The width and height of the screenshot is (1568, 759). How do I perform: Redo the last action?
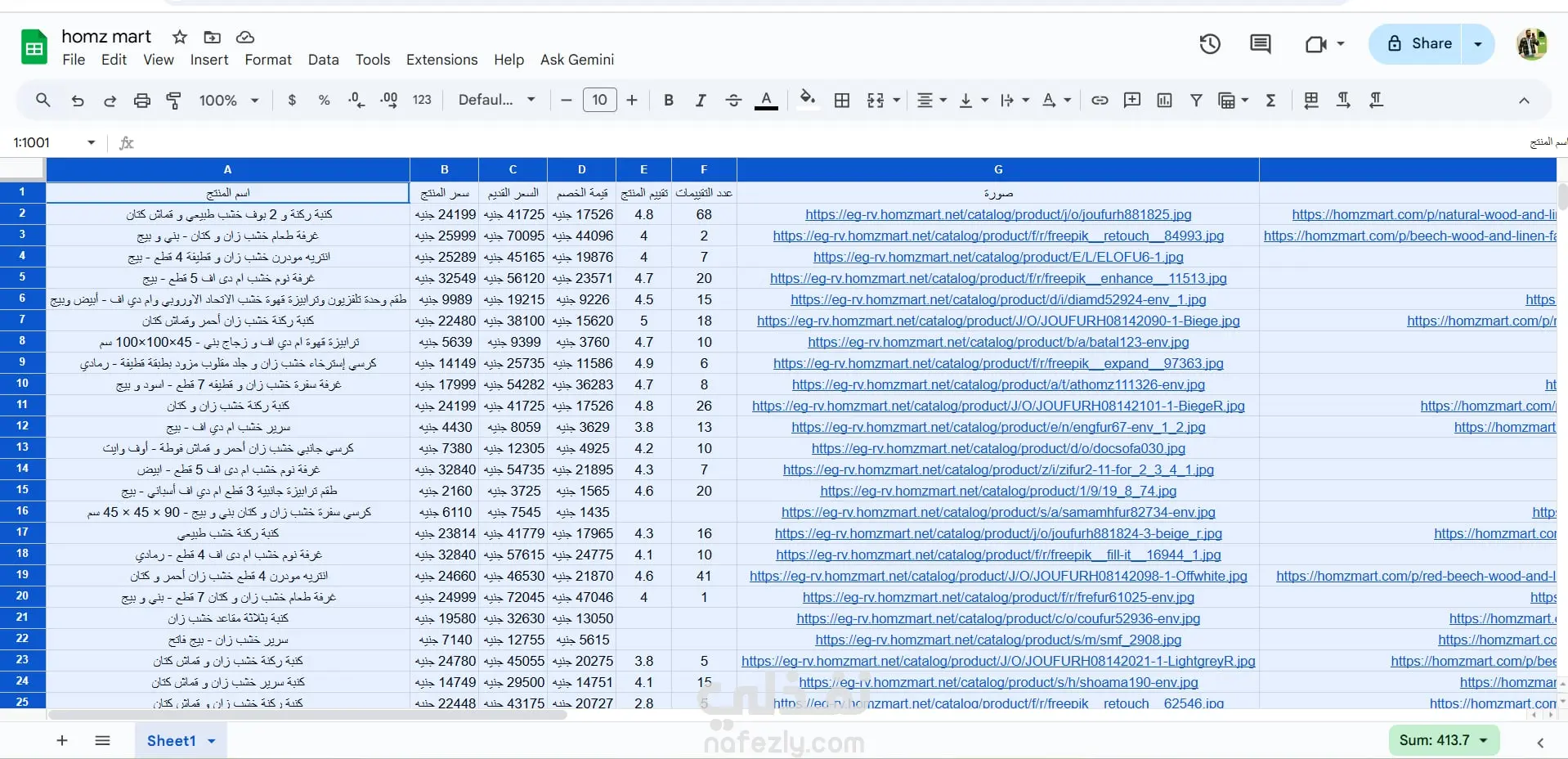click(x=110, y=100)
